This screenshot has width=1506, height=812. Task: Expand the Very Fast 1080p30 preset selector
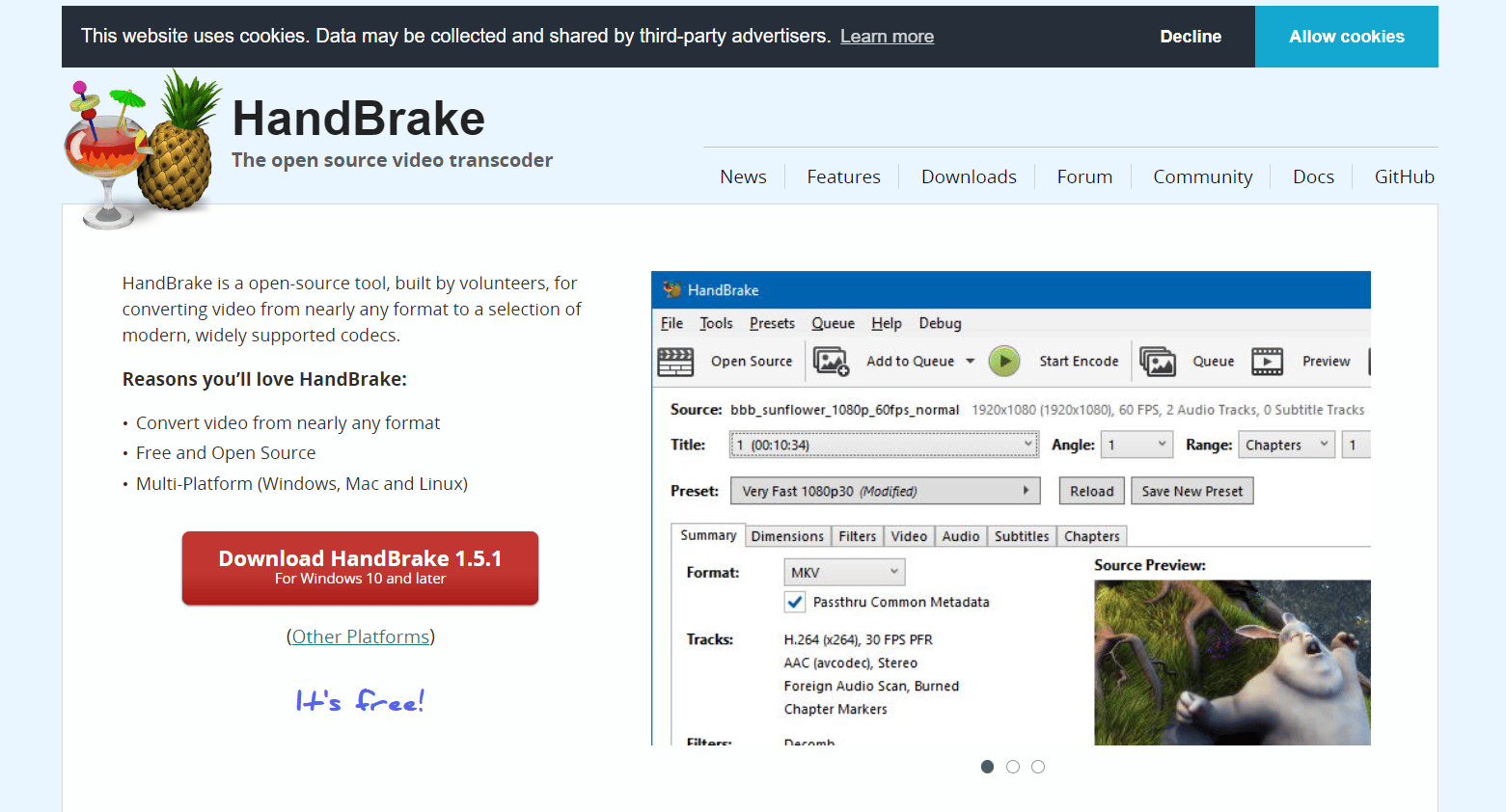click(x=885, y=491)
